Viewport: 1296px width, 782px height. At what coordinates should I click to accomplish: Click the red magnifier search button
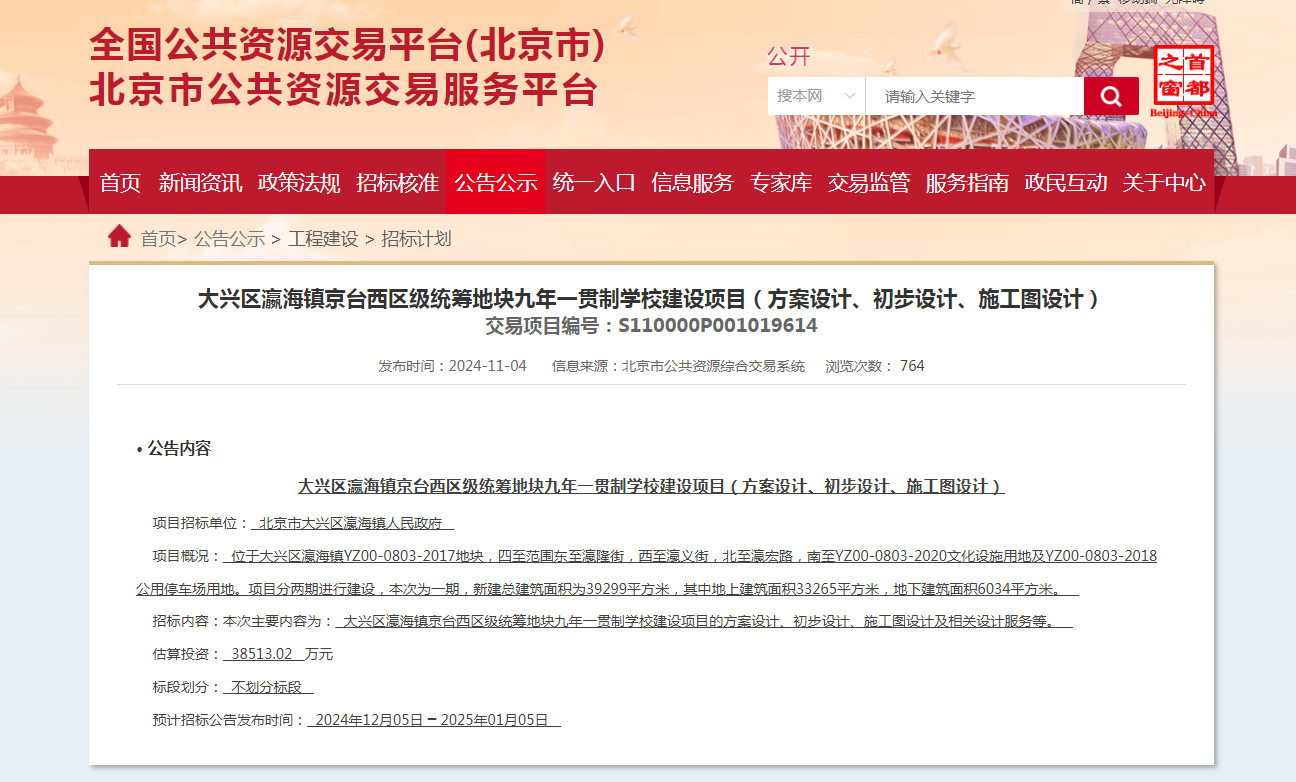tap(1111, 96)
